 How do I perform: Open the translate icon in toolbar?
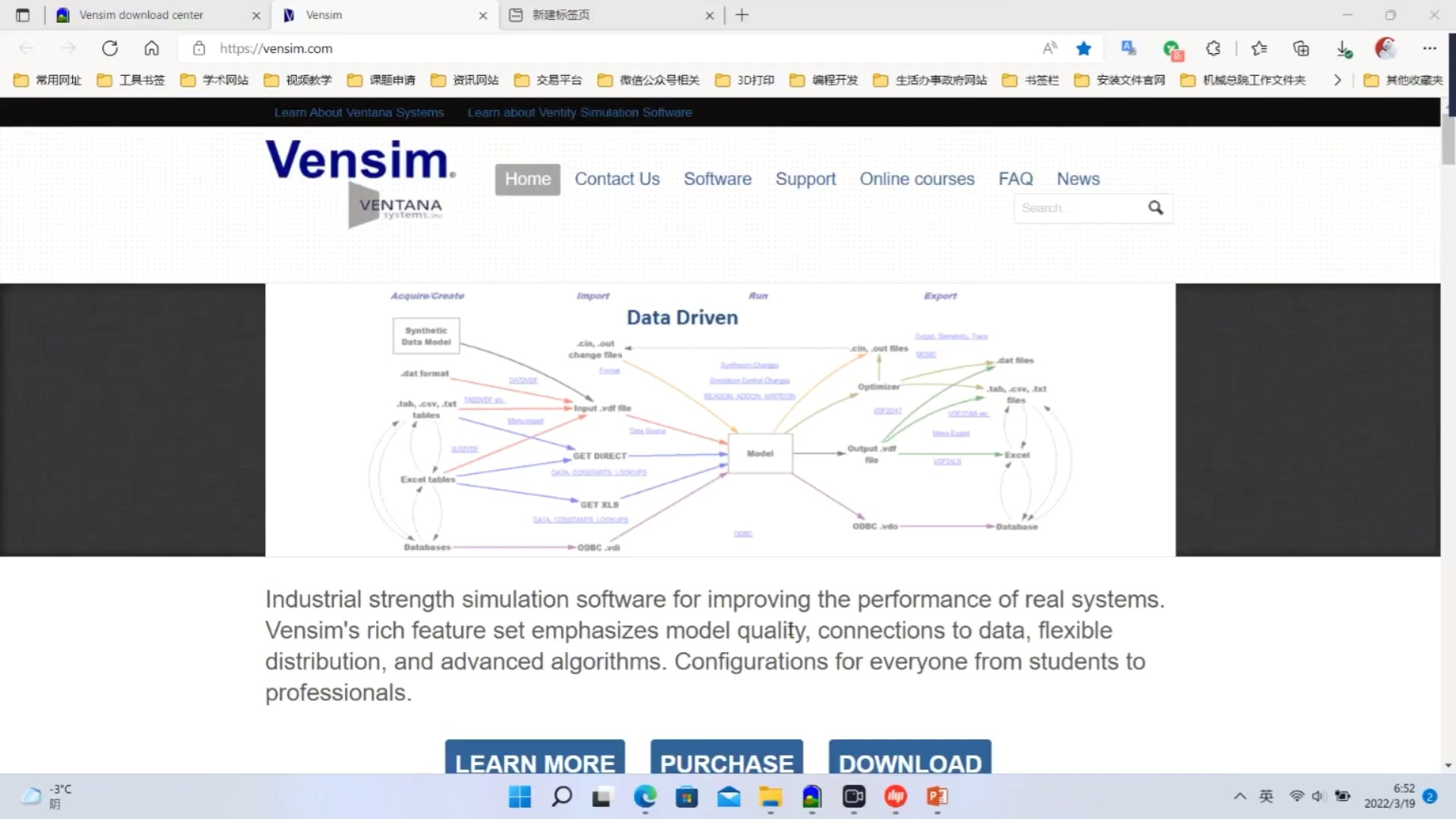pos(1128,49)
